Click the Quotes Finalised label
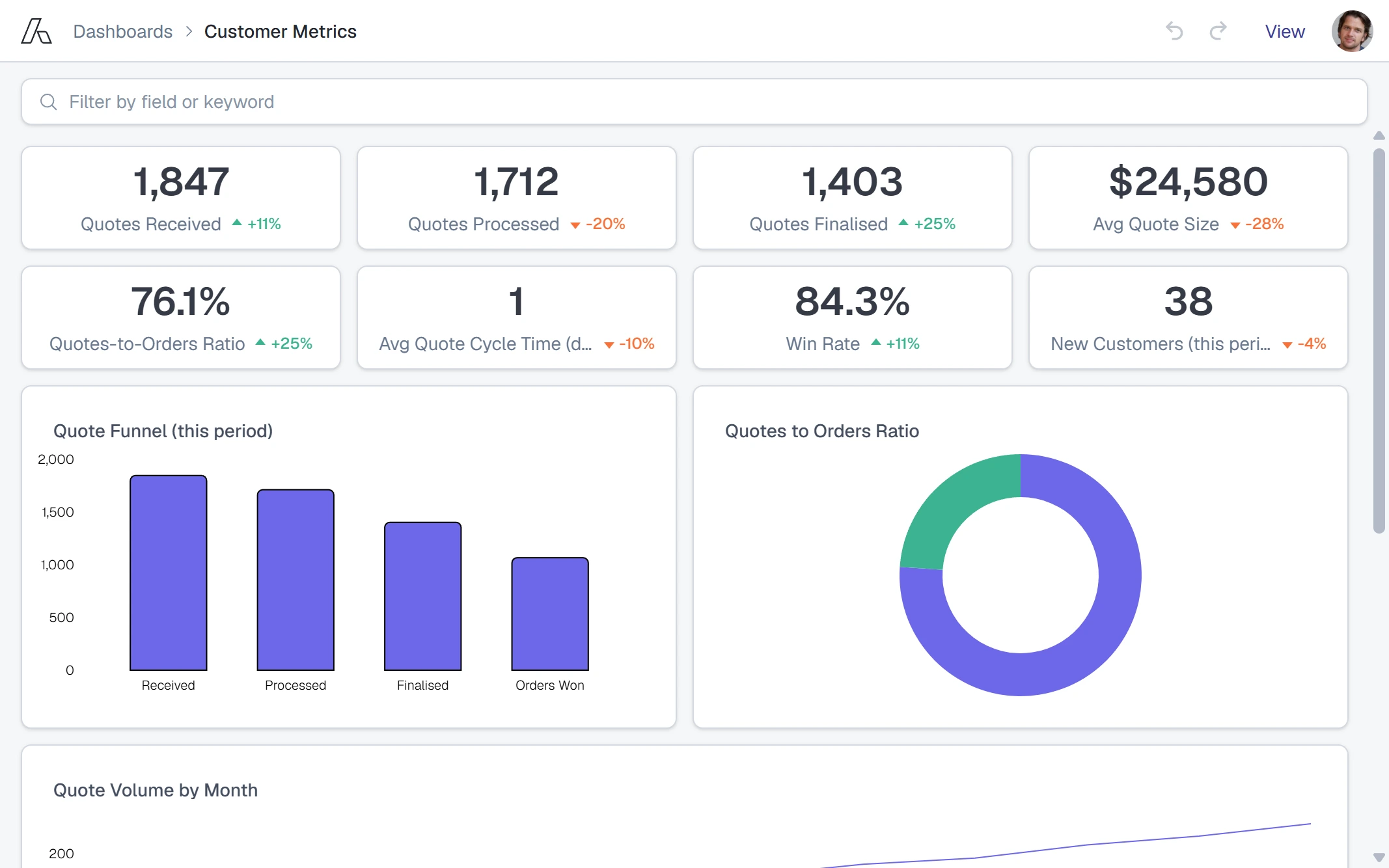 click(819, 224)
